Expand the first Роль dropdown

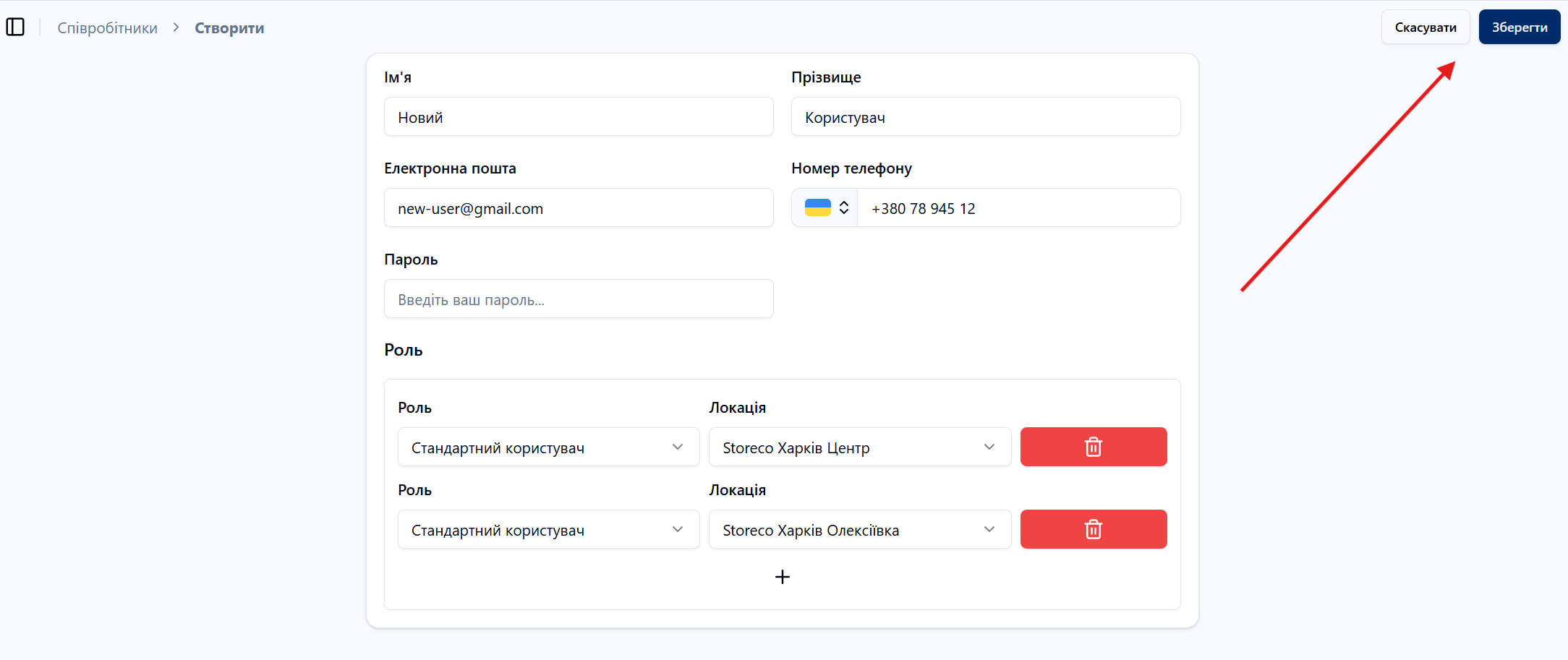click(x=548, y=447)
